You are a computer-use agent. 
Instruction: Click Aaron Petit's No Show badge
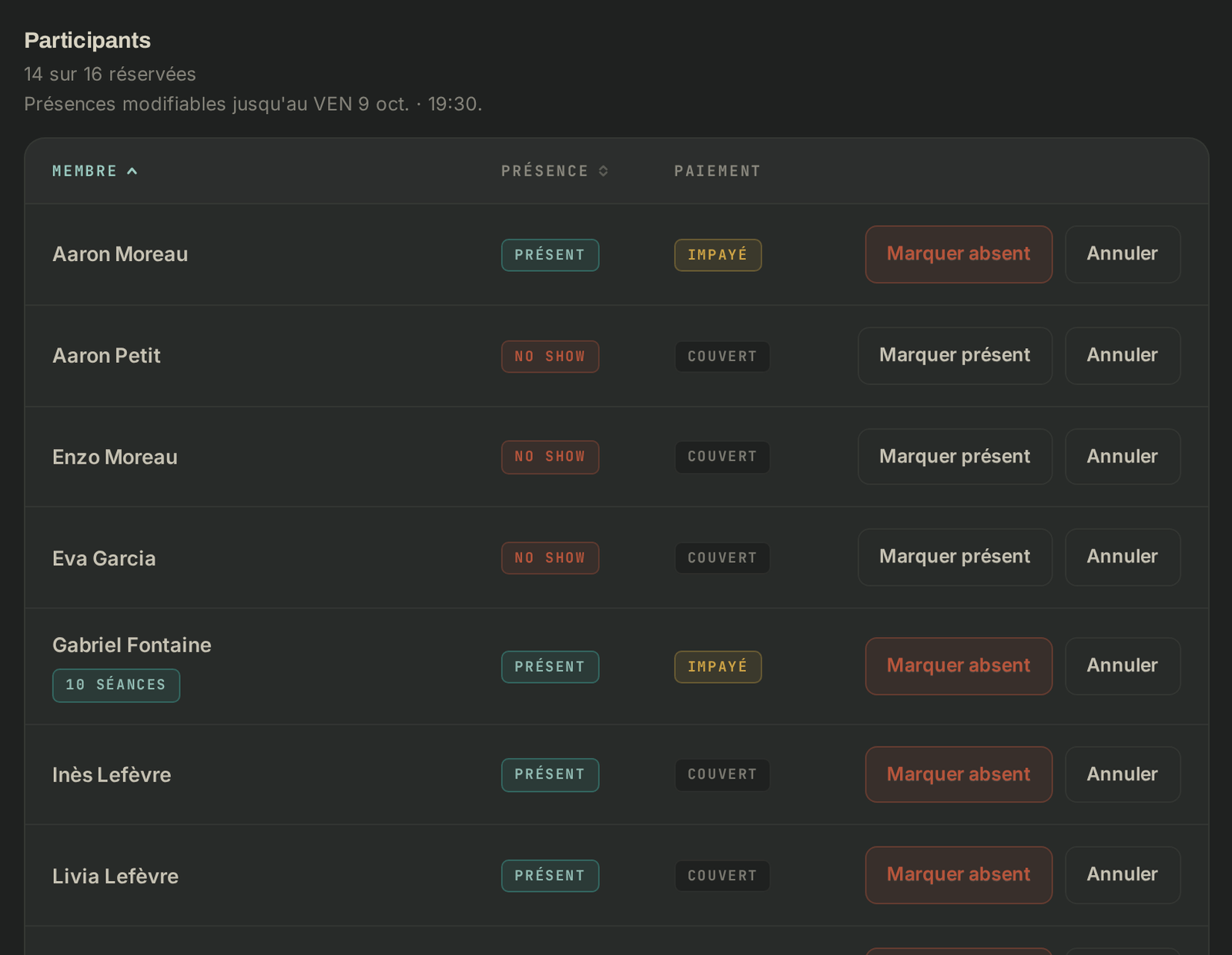(550, 357)
